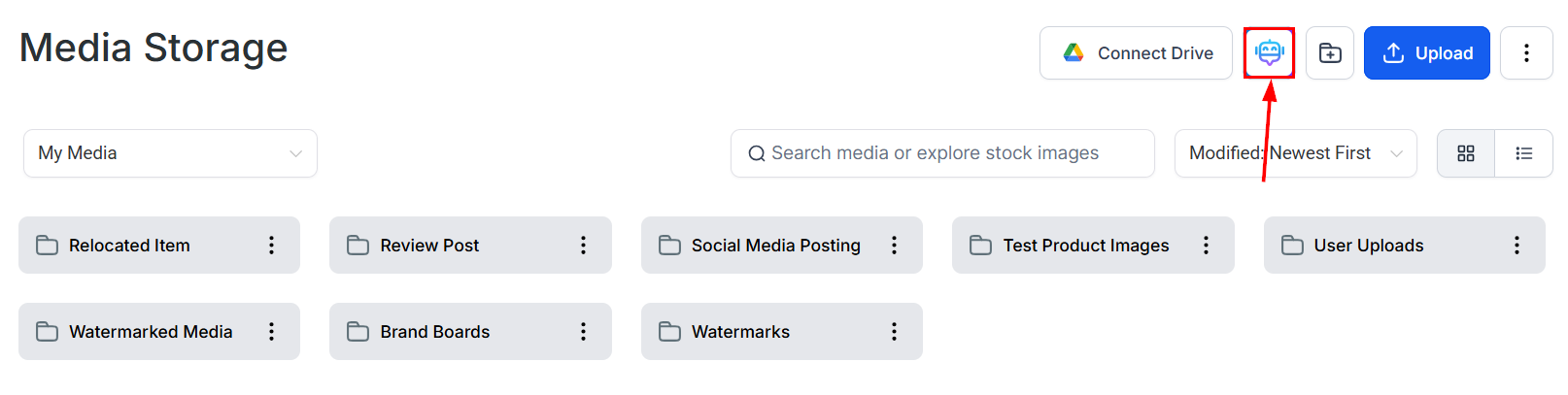
Task: Open the Modified: Newest First sort dropdown
Action: click(1294, 153)
